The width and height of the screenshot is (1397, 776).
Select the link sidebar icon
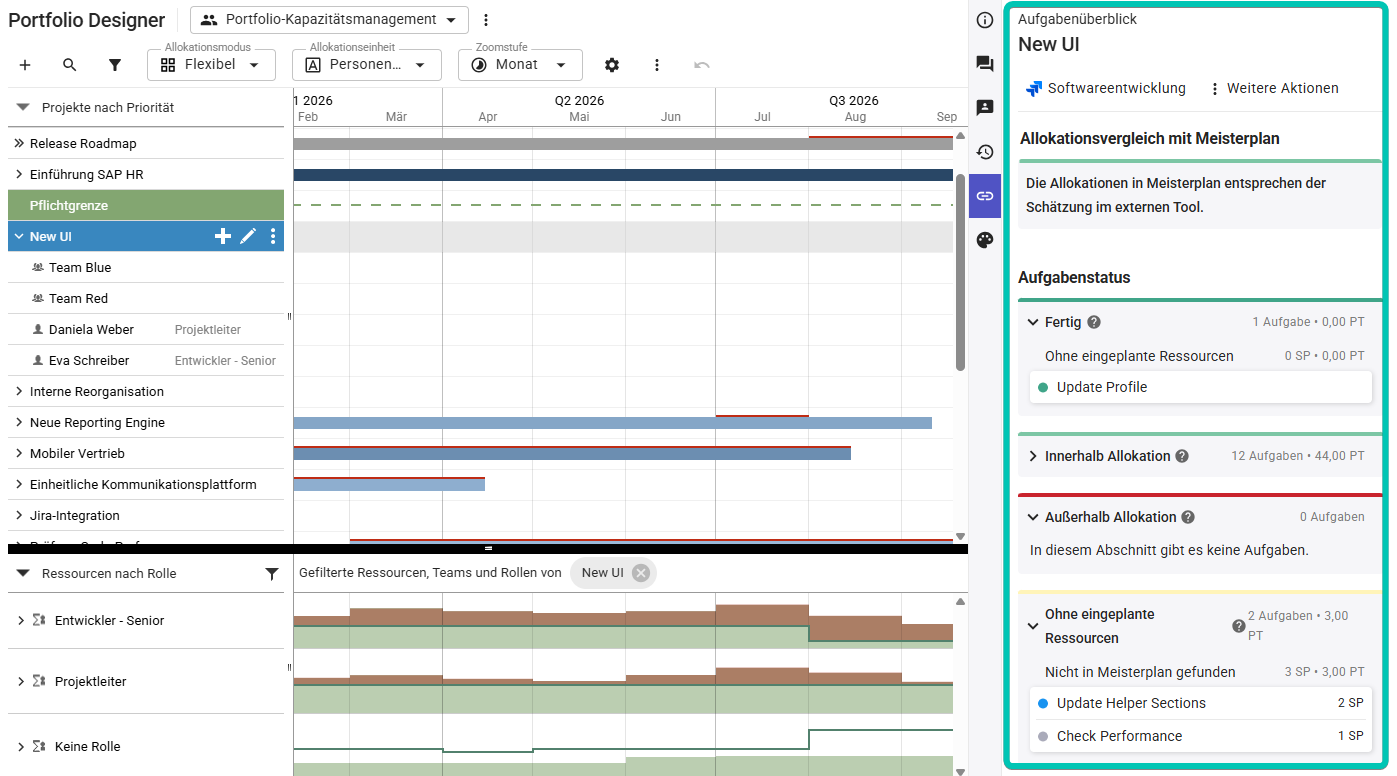pos(985,196)
